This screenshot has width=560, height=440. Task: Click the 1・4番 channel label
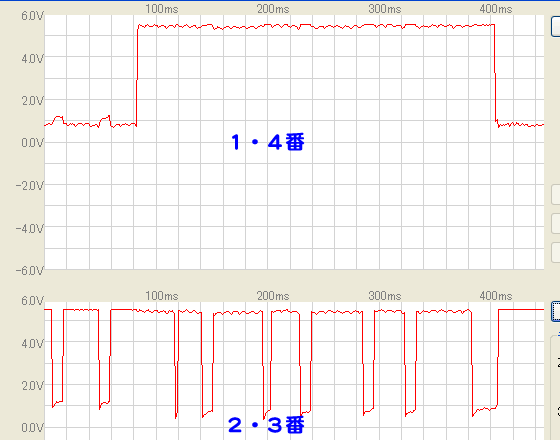[268, 142]
